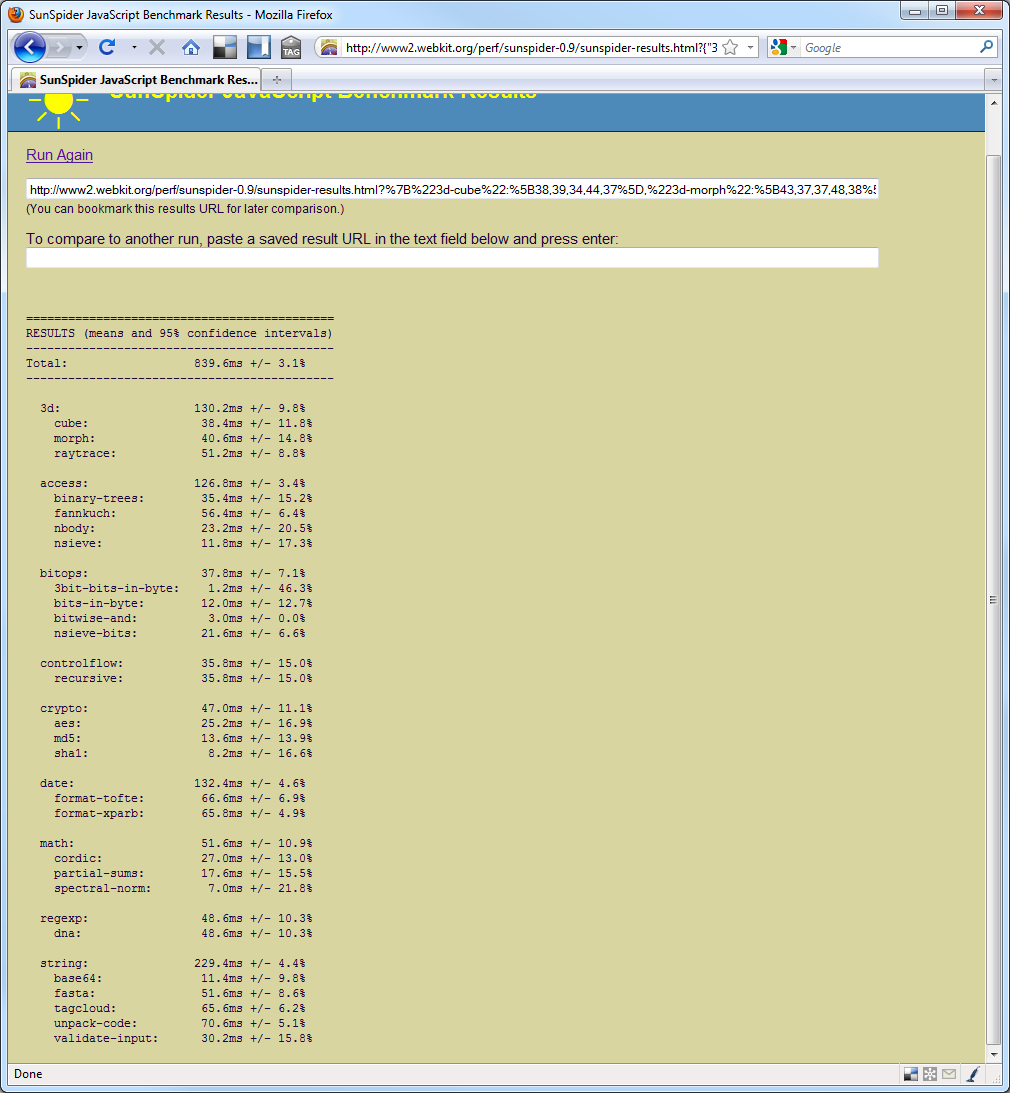Image resolution: width=1010 pixels, height=1093 pixels.
Task: Click the scrollbar down arrow
Action: (993, 1055)
